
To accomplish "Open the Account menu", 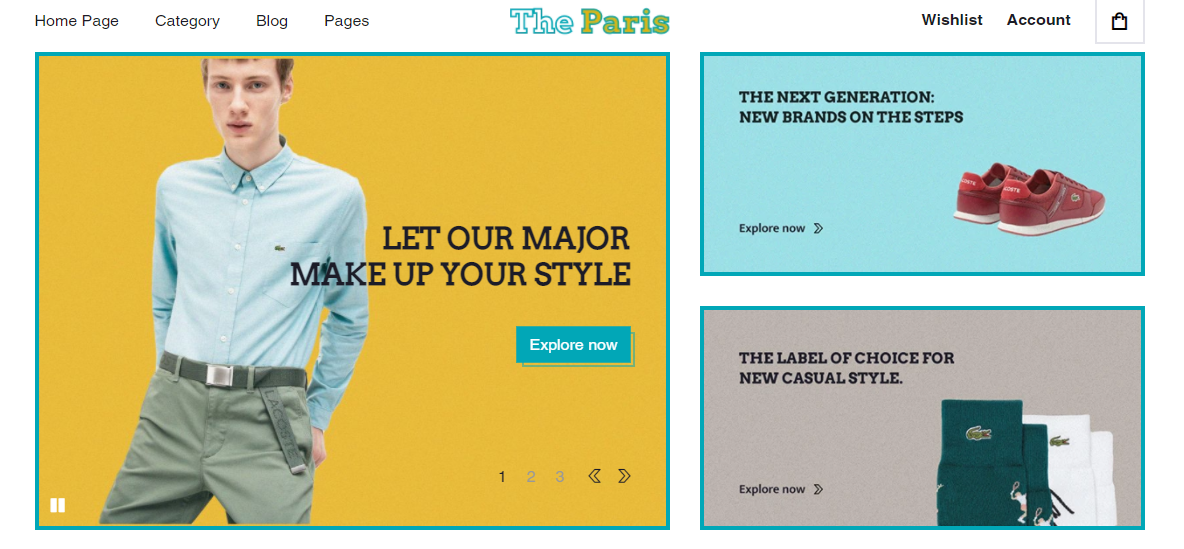I will (1038, 20).
